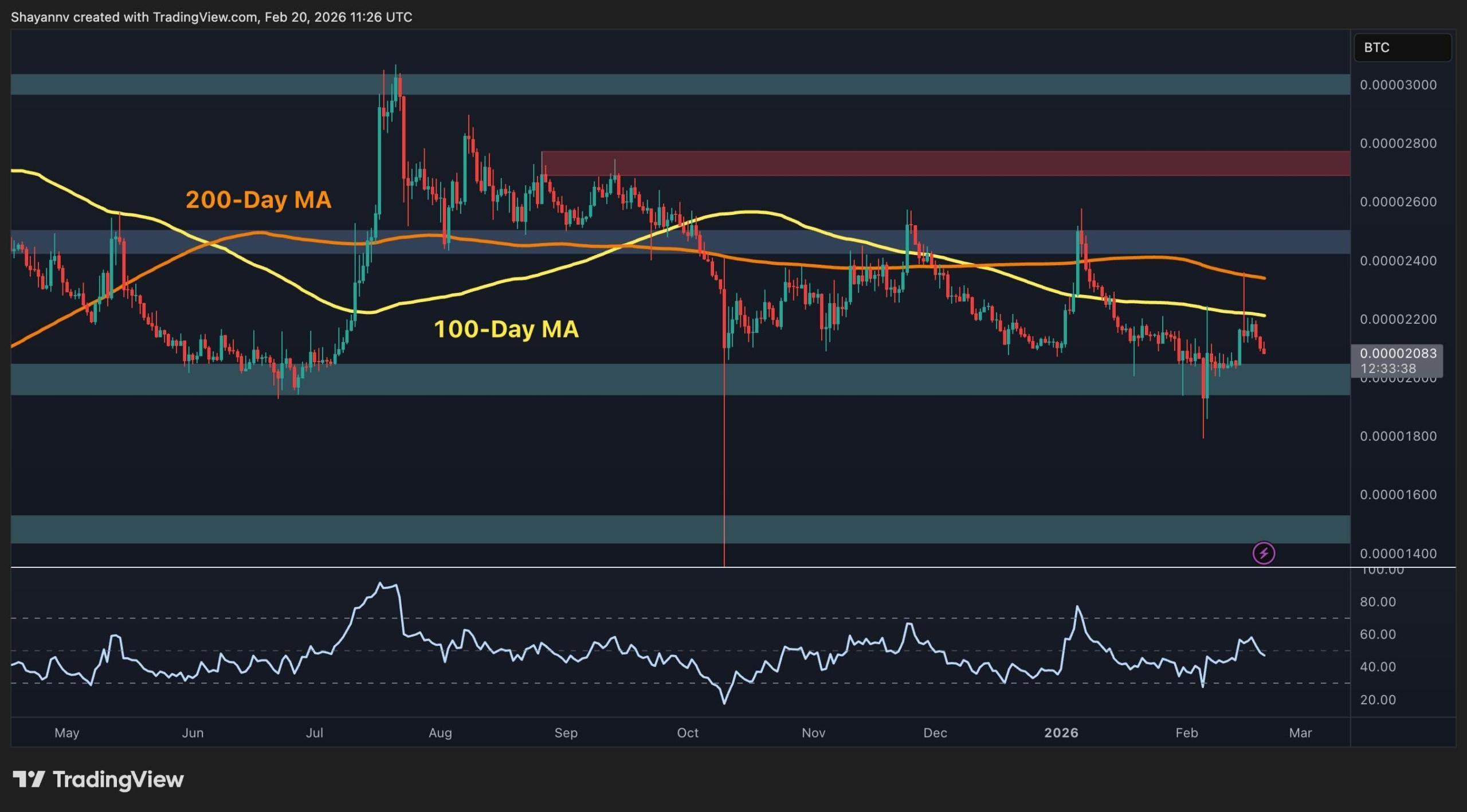Click the Feb label on the time axis
This screenshot has height=812, width=1467.
pyautogui.click(x=1187, y=733)
